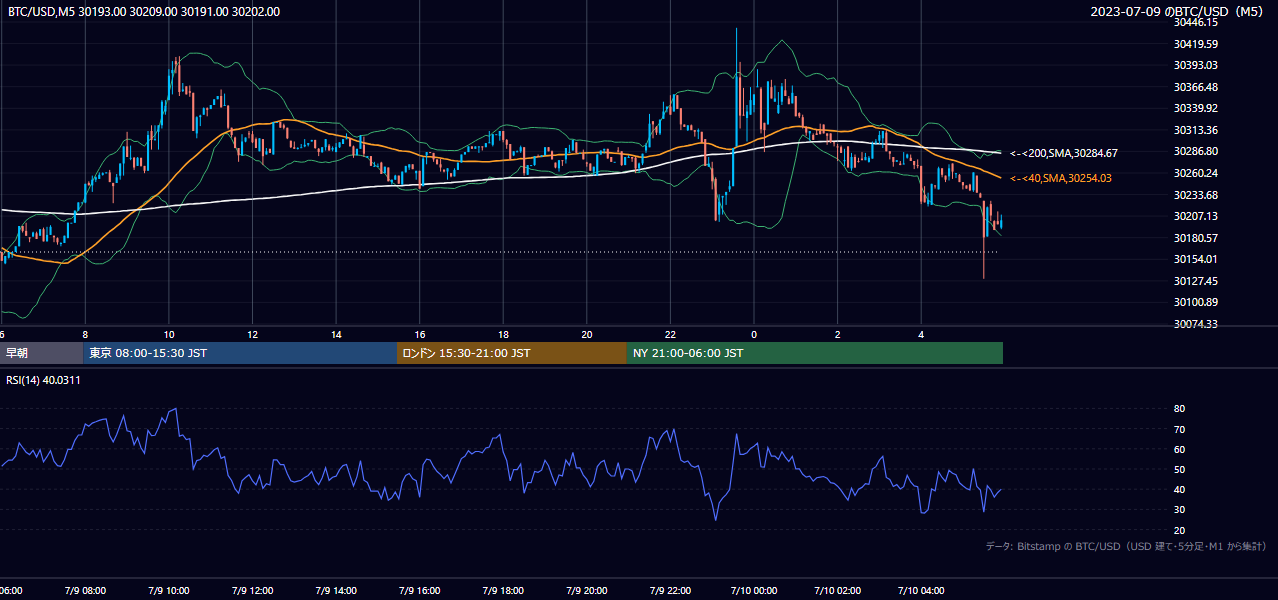Click RSI axis level 80
Screen dimensions: 1278x600
(x=1179, y=409)
